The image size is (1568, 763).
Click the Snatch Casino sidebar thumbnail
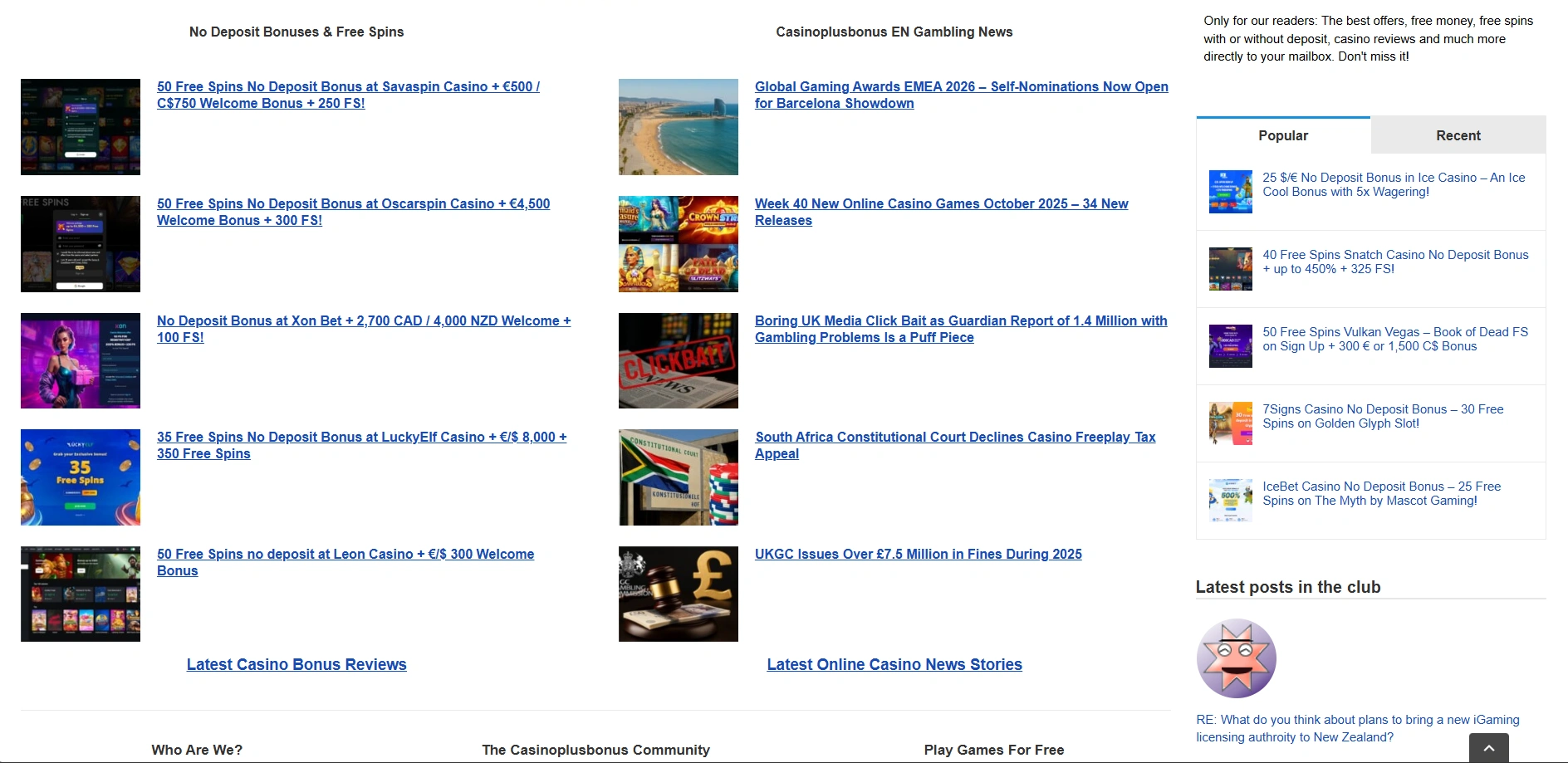tap(1231, 269)
